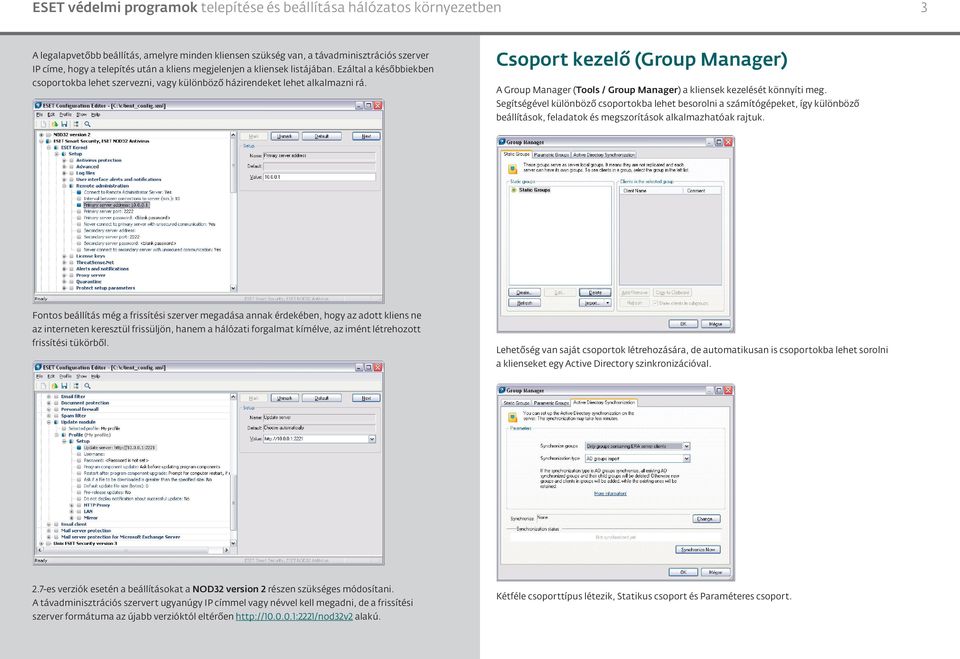Click horizontal scrollbar right arrow in lower editor
This screenshot has width=960, height=659.
(x=227, y=550)
